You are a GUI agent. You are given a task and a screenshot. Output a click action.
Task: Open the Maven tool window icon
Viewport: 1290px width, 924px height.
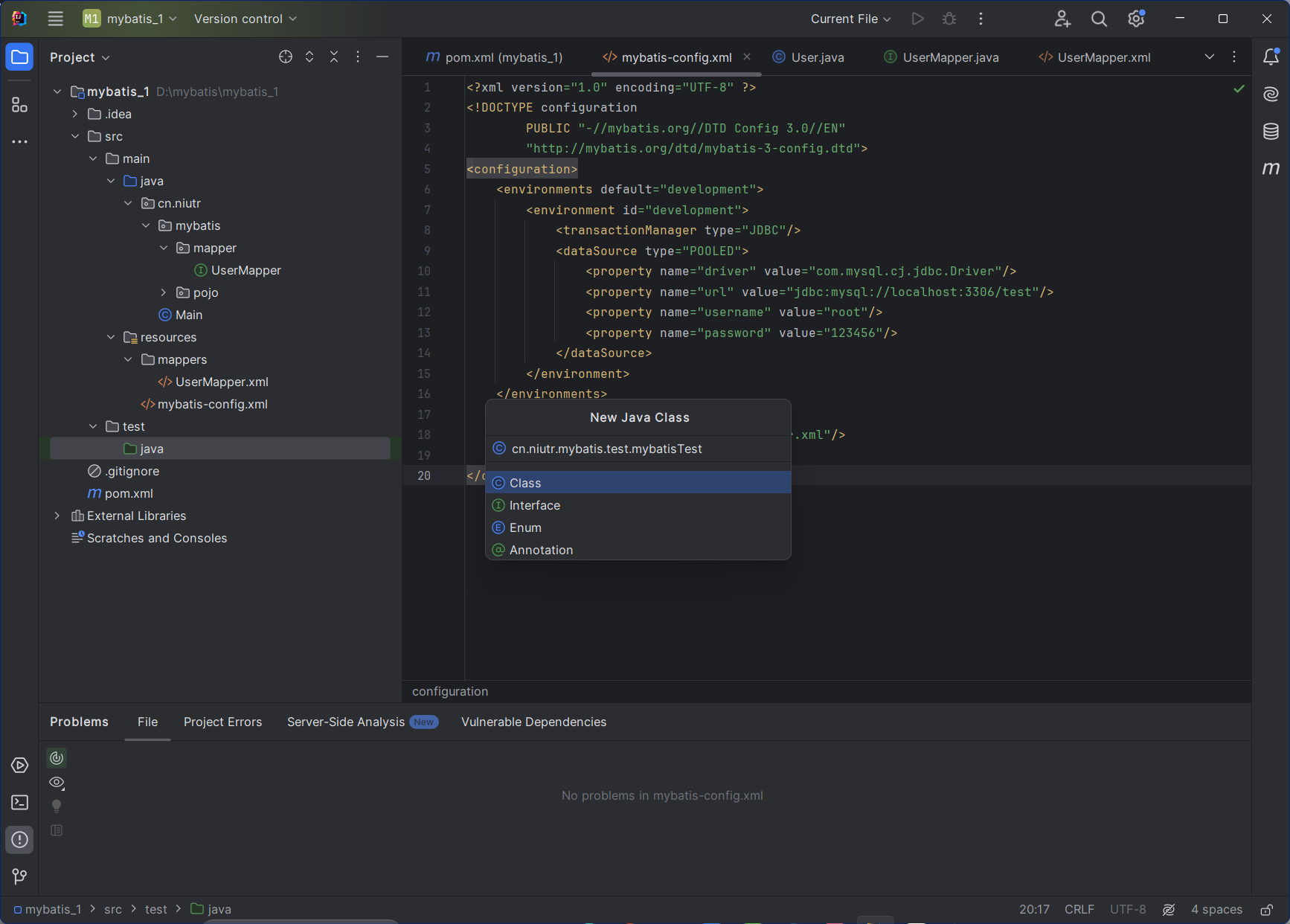1271,169
